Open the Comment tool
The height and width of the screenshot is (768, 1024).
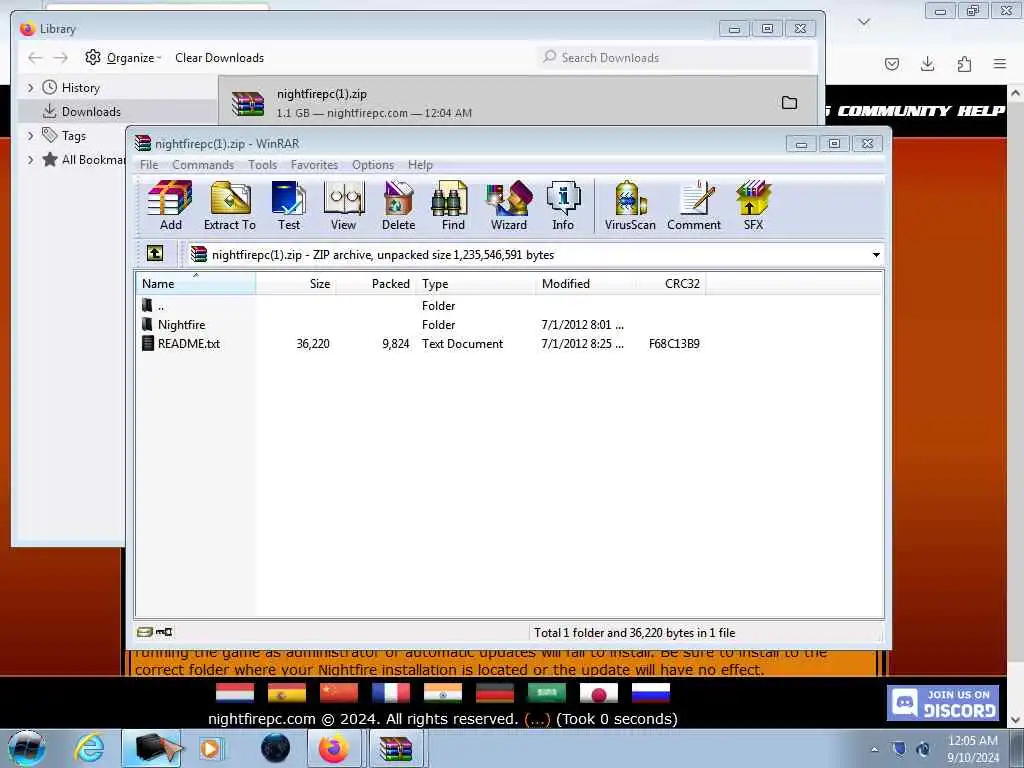tap(694, 206)
